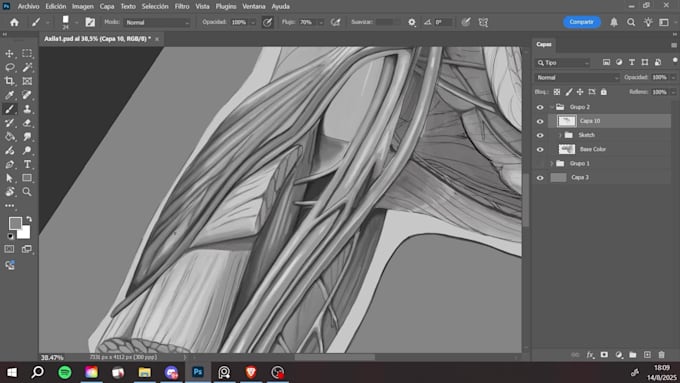
Task: Open the Search magnifier in top bar
Action: tap(631, 22)
